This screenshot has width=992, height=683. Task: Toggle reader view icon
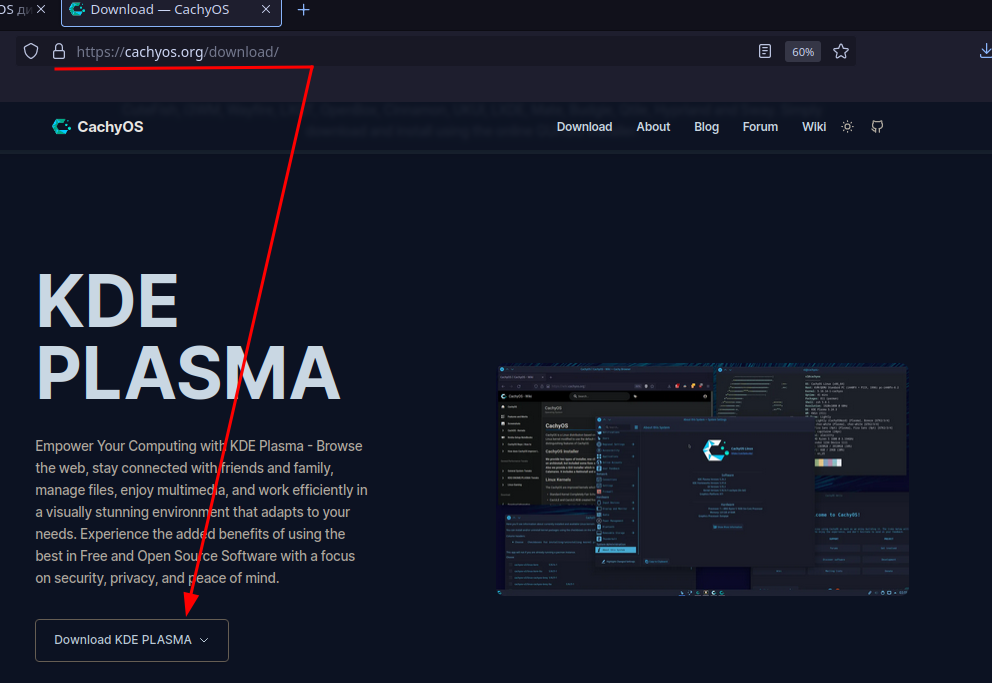pos(765,51)
